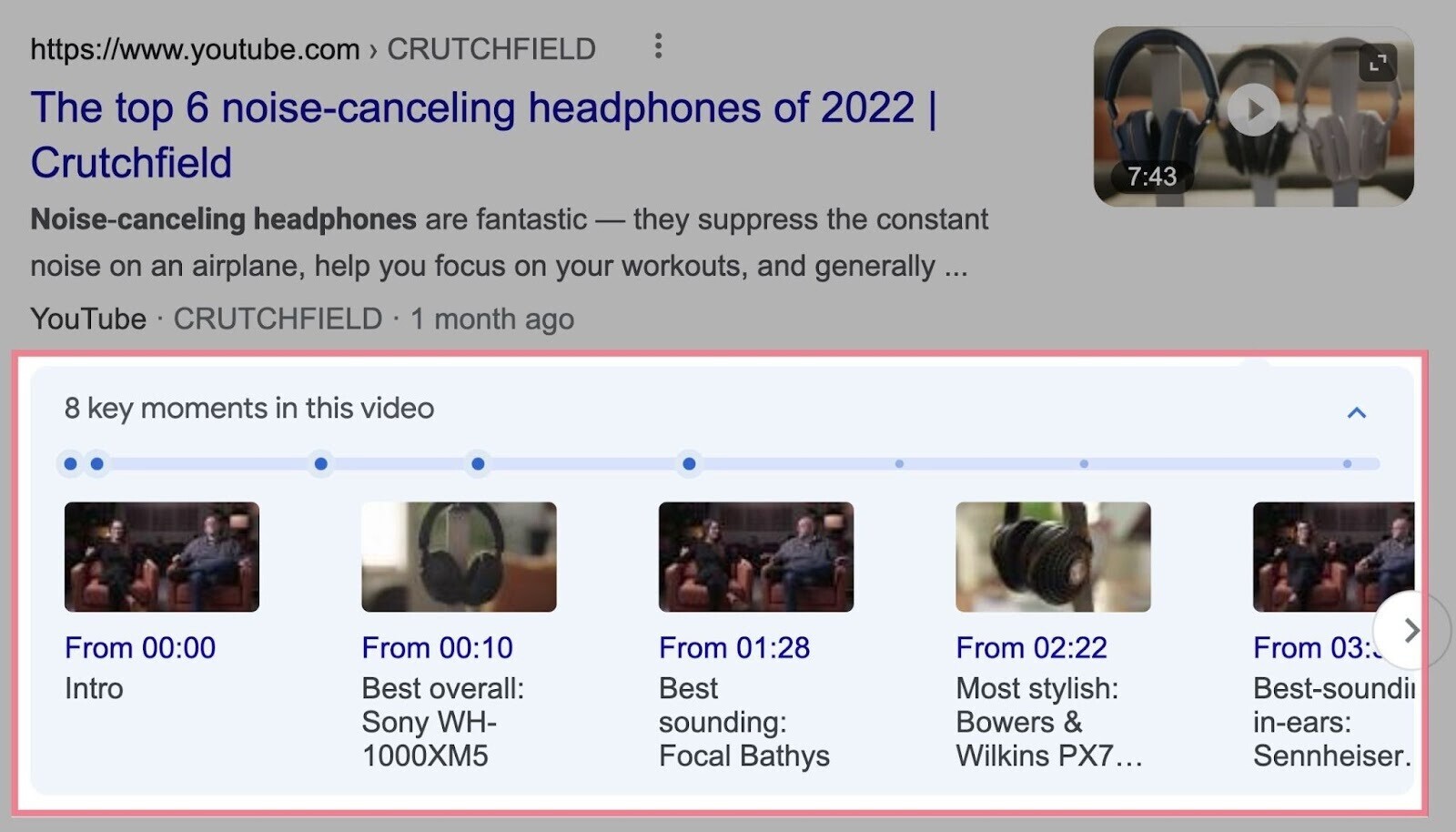Screen dimensions: 1456x832
Task: Jump to timeline marker at 00:10
Action: (97, 464)
